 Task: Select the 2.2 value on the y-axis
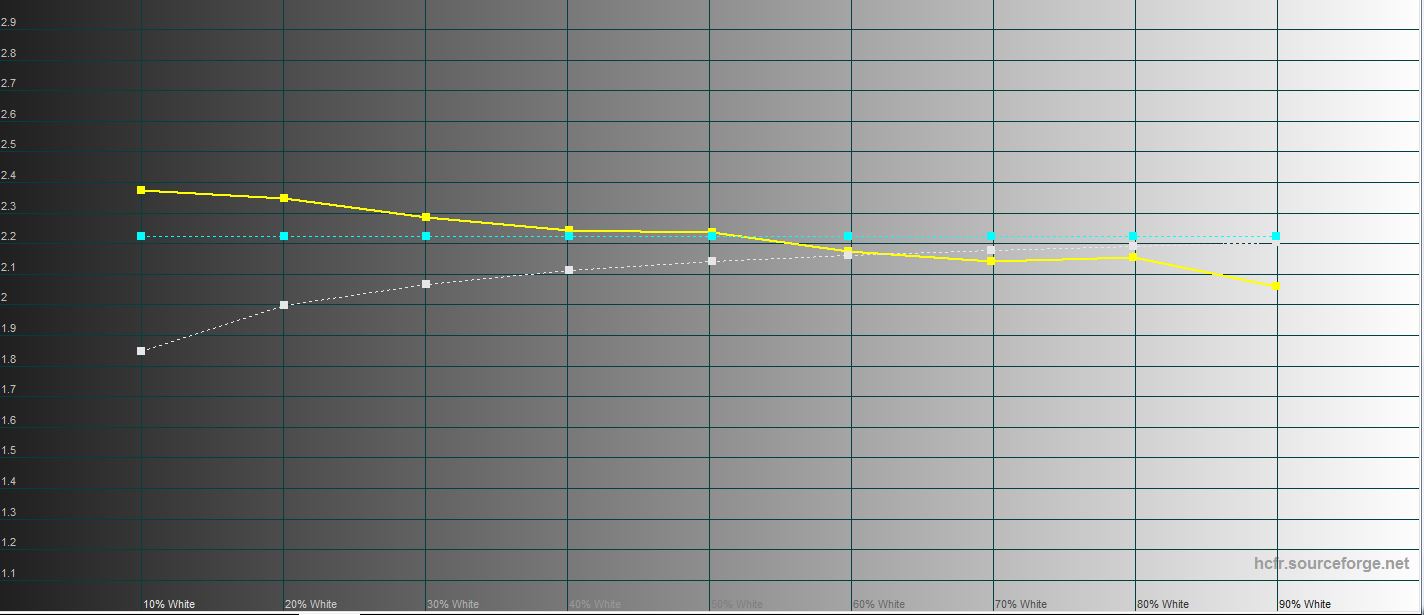point(8,237)
